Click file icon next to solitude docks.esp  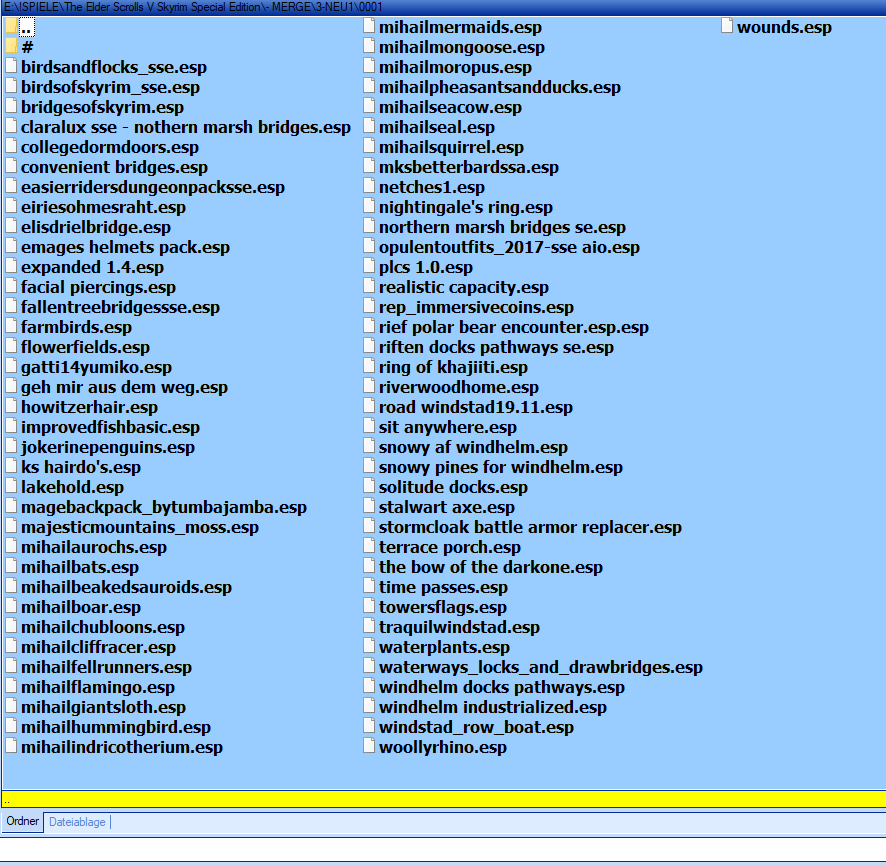(369, 486)
